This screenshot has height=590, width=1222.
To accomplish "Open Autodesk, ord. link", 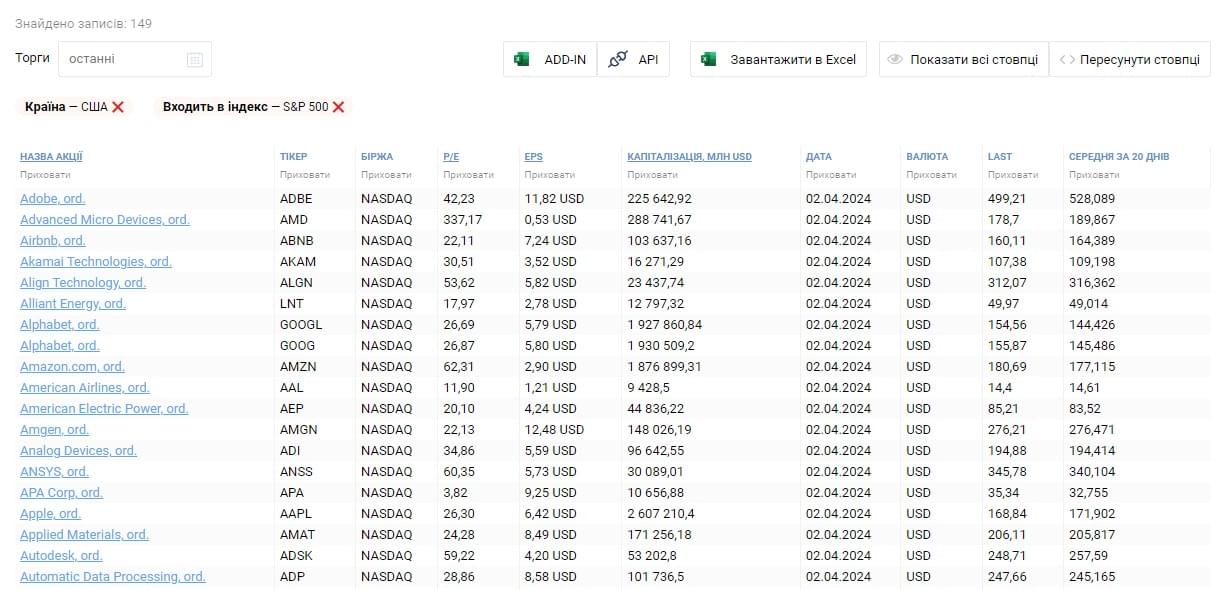I will 61,555.
